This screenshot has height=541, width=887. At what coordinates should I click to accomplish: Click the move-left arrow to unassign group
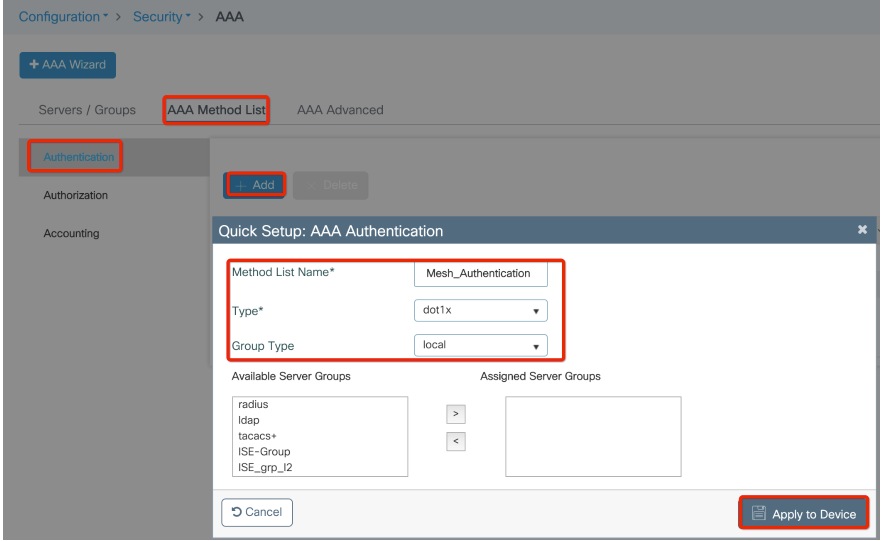pos(455,441)
